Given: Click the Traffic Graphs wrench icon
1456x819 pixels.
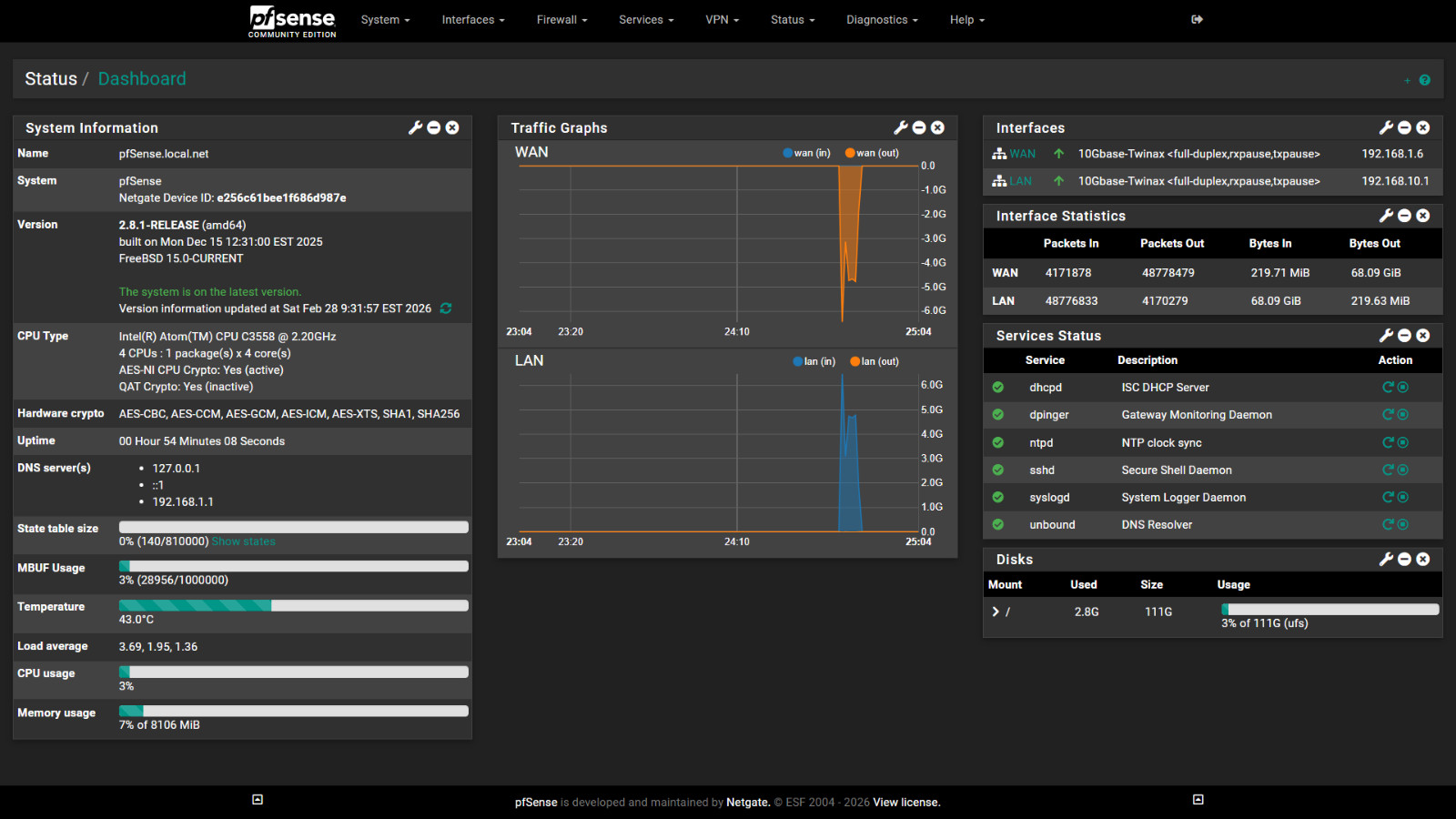Looking at the screenshot, I should 900,128.
